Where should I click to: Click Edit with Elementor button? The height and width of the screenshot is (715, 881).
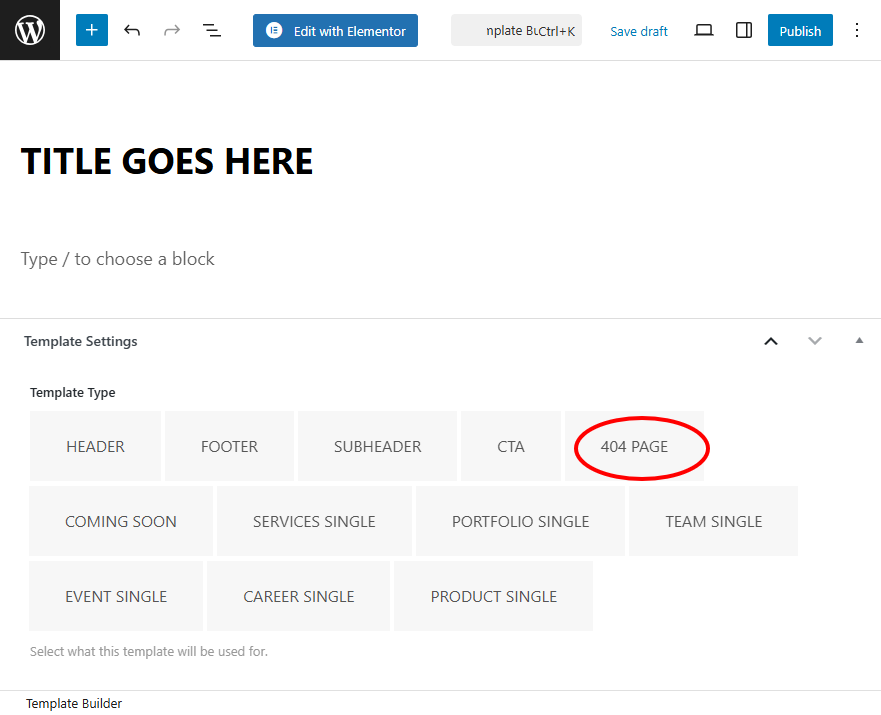click(x=335, y=30)
